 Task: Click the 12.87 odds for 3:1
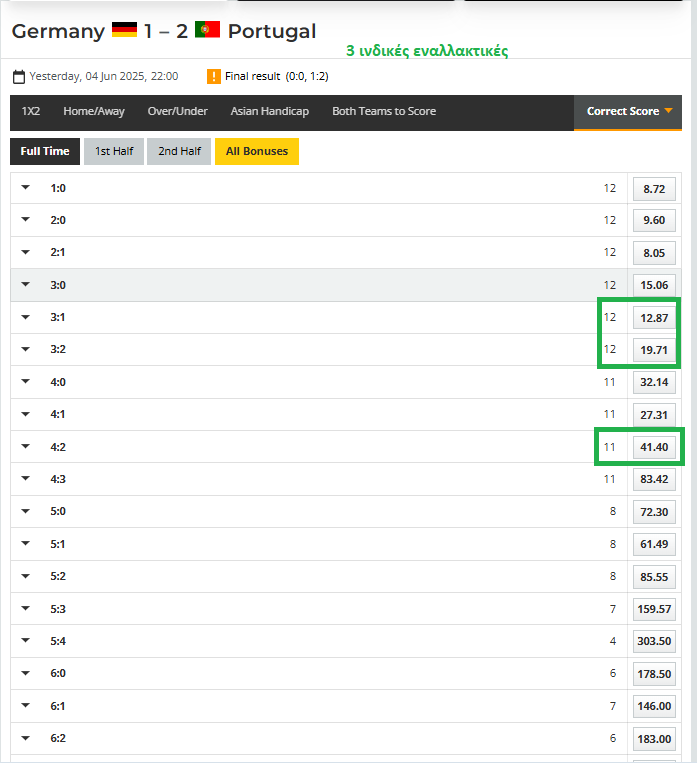pos(654,318)
